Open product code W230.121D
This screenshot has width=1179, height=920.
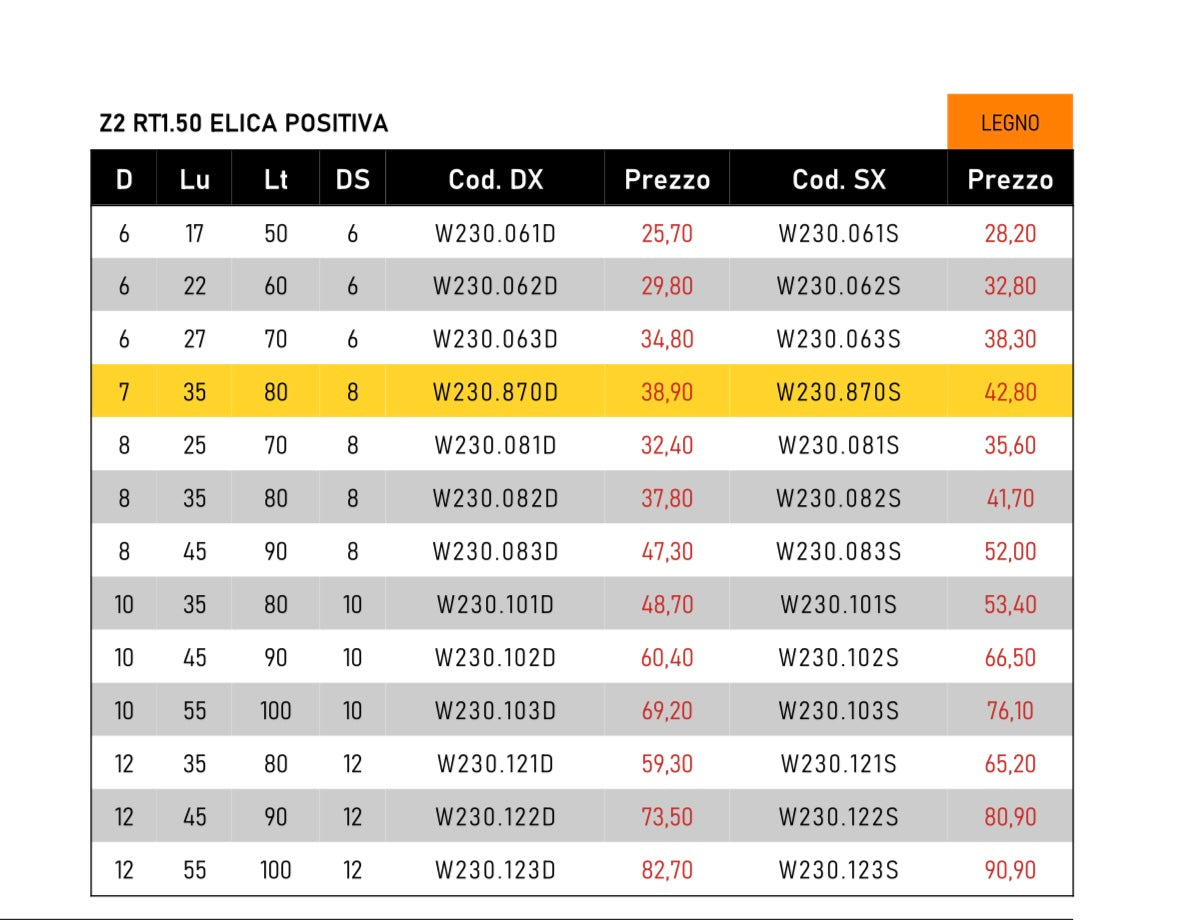pyautogui.click(x=495, y=764)
